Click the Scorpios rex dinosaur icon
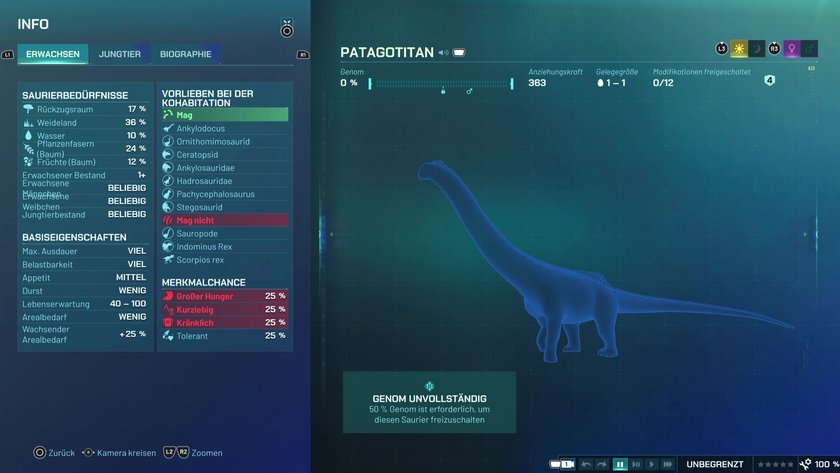Viewport: 840px width, 473px height. [x=168, y=260]
